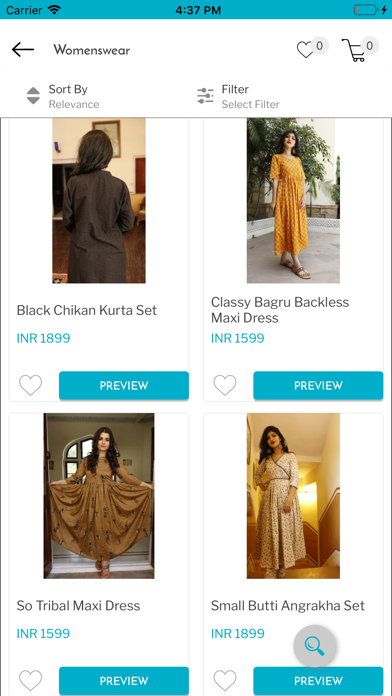Go back using the left arrow
Viewport: 392px width, 696px height.
click(x=23, y=49)
